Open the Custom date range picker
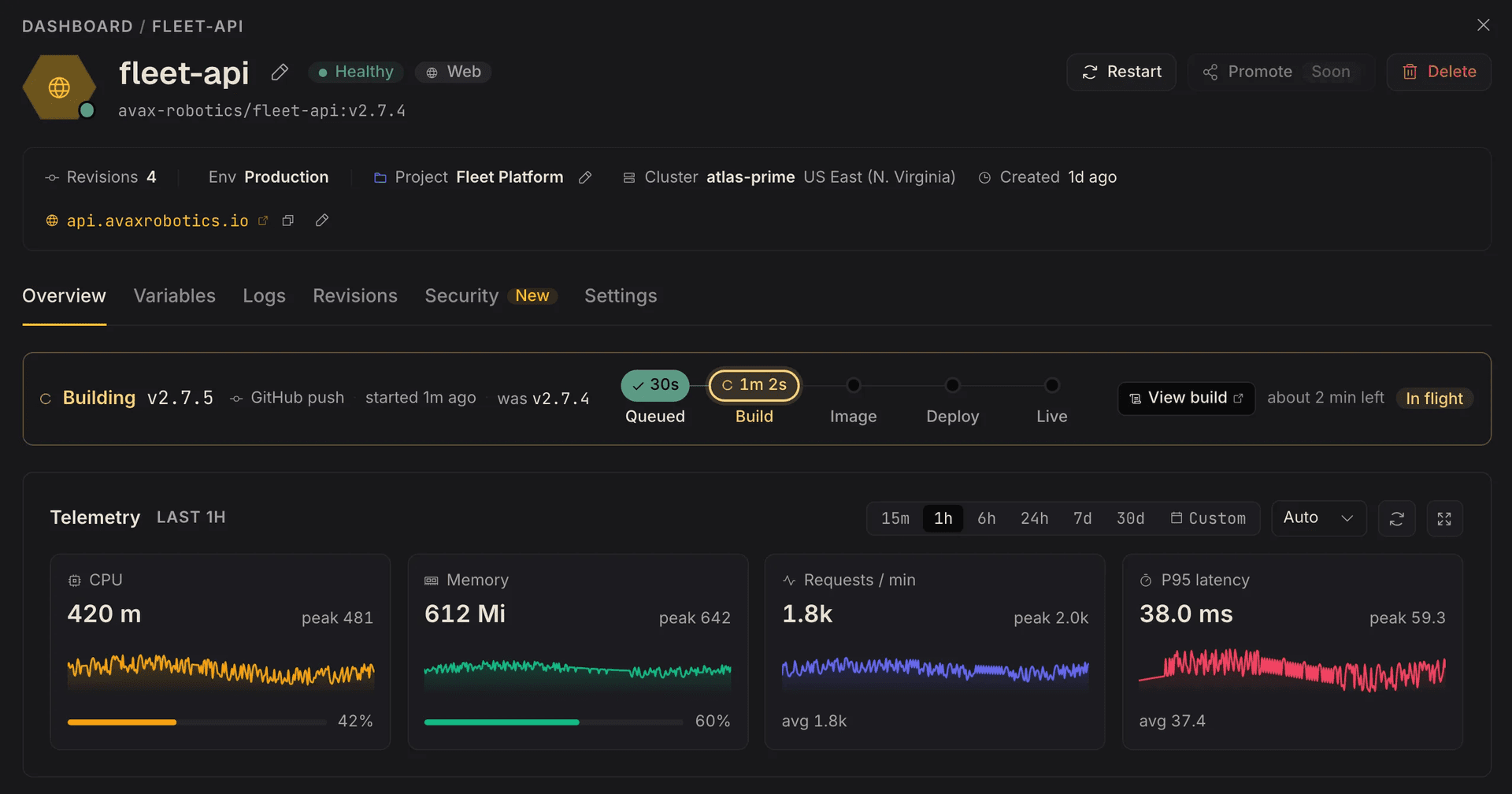 pos(1208,518)
